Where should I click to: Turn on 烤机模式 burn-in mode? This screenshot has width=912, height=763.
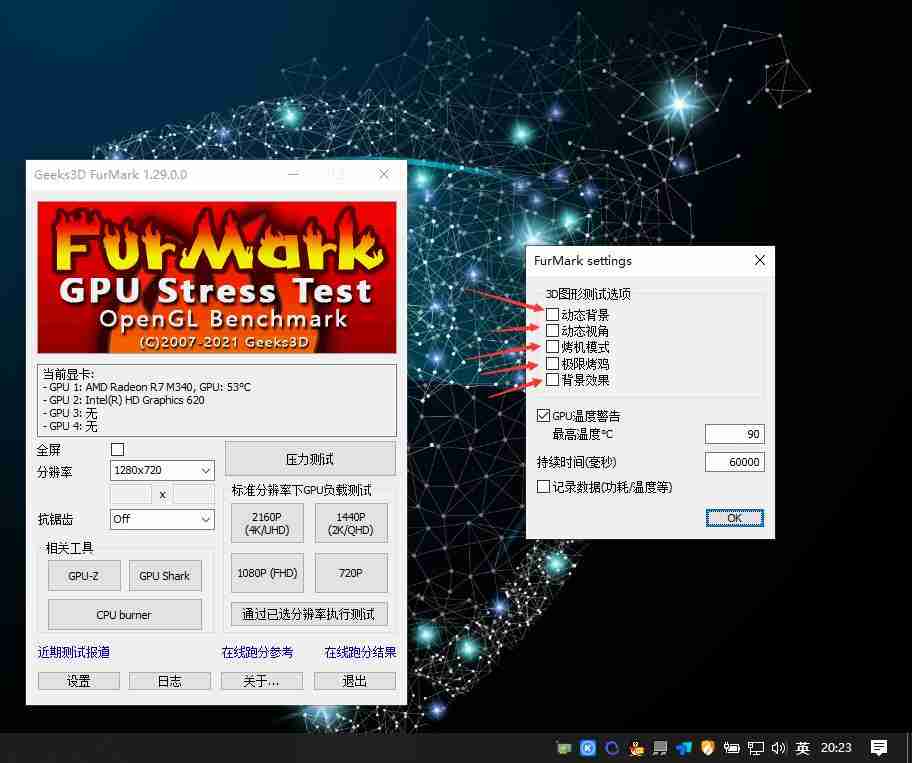coord(553,347)
